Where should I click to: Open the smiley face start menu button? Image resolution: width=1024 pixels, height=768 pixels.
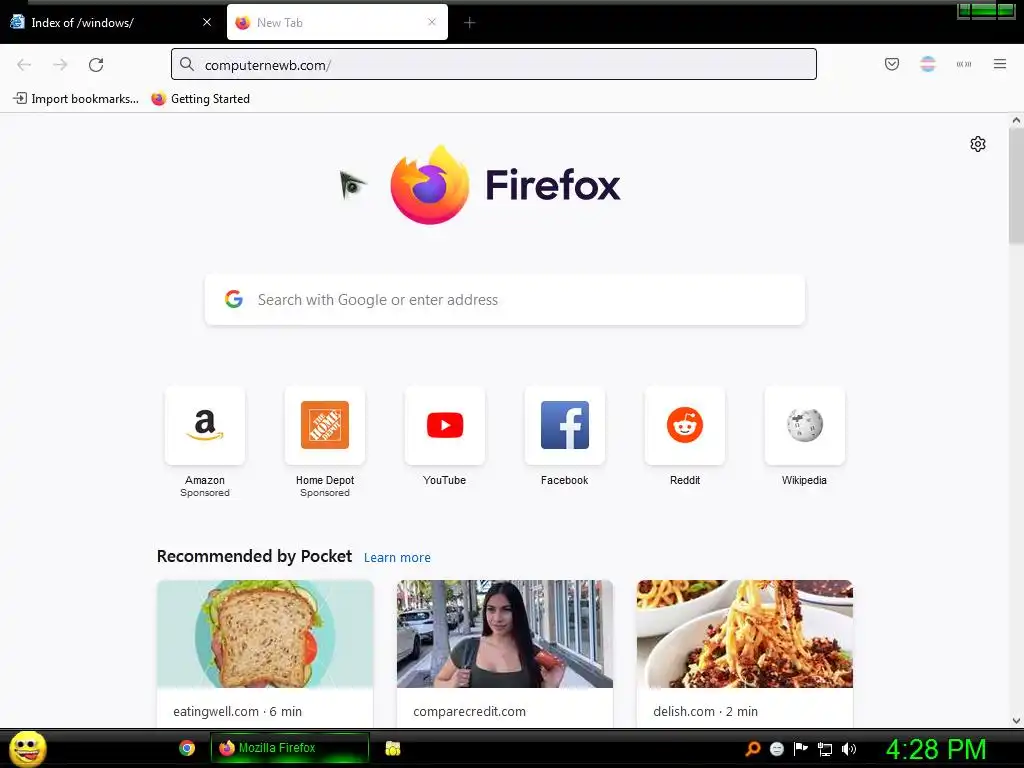click(x=27, y=748)
